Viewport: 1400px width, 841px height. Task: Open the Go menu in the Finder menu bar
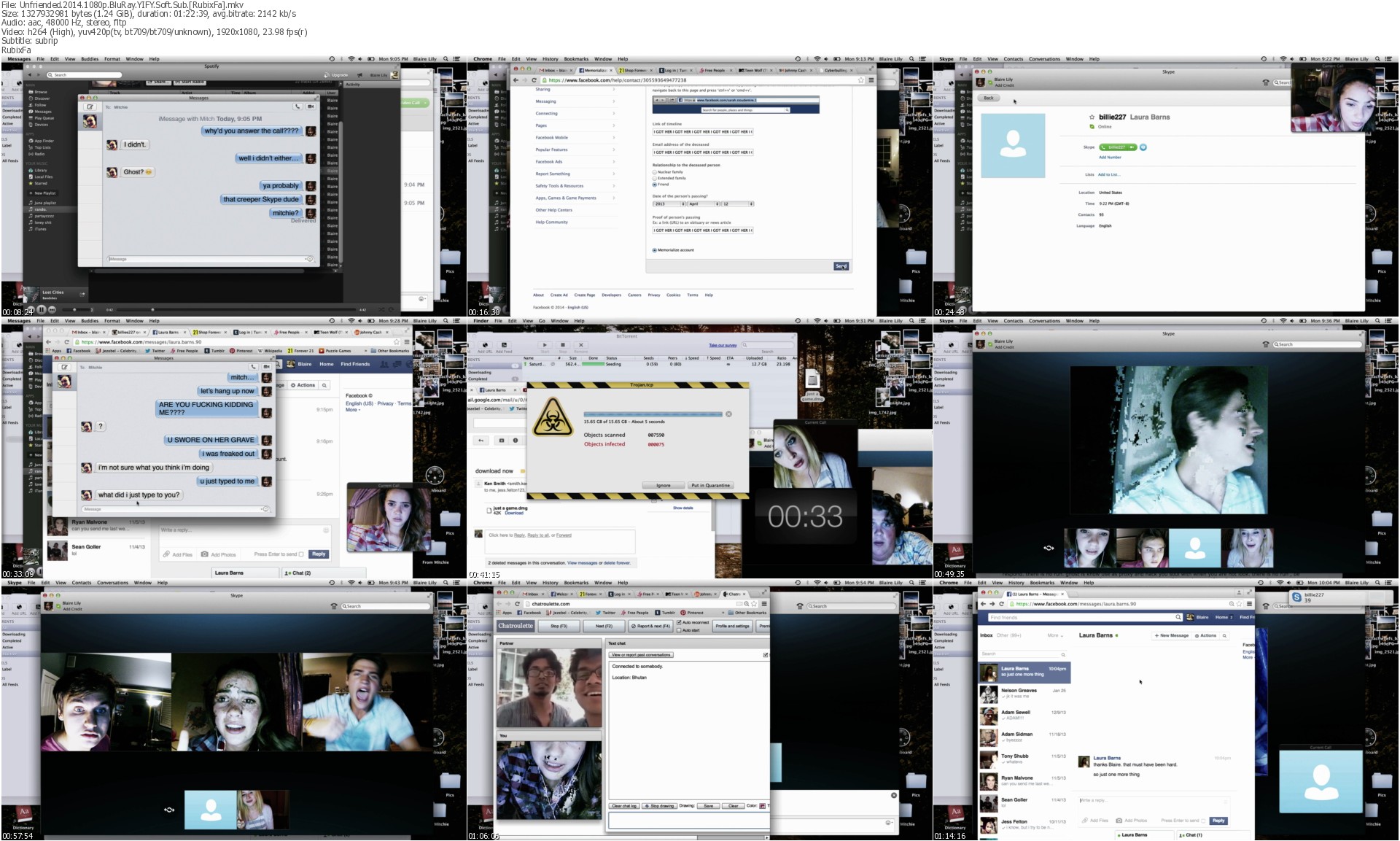[x=542, y=321]
